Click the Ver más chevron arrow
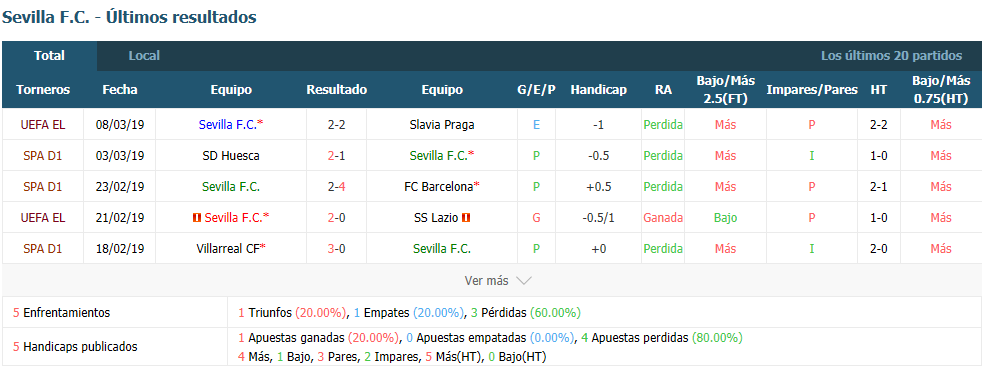This screenshot has height=371, width=982. (524, 281)
